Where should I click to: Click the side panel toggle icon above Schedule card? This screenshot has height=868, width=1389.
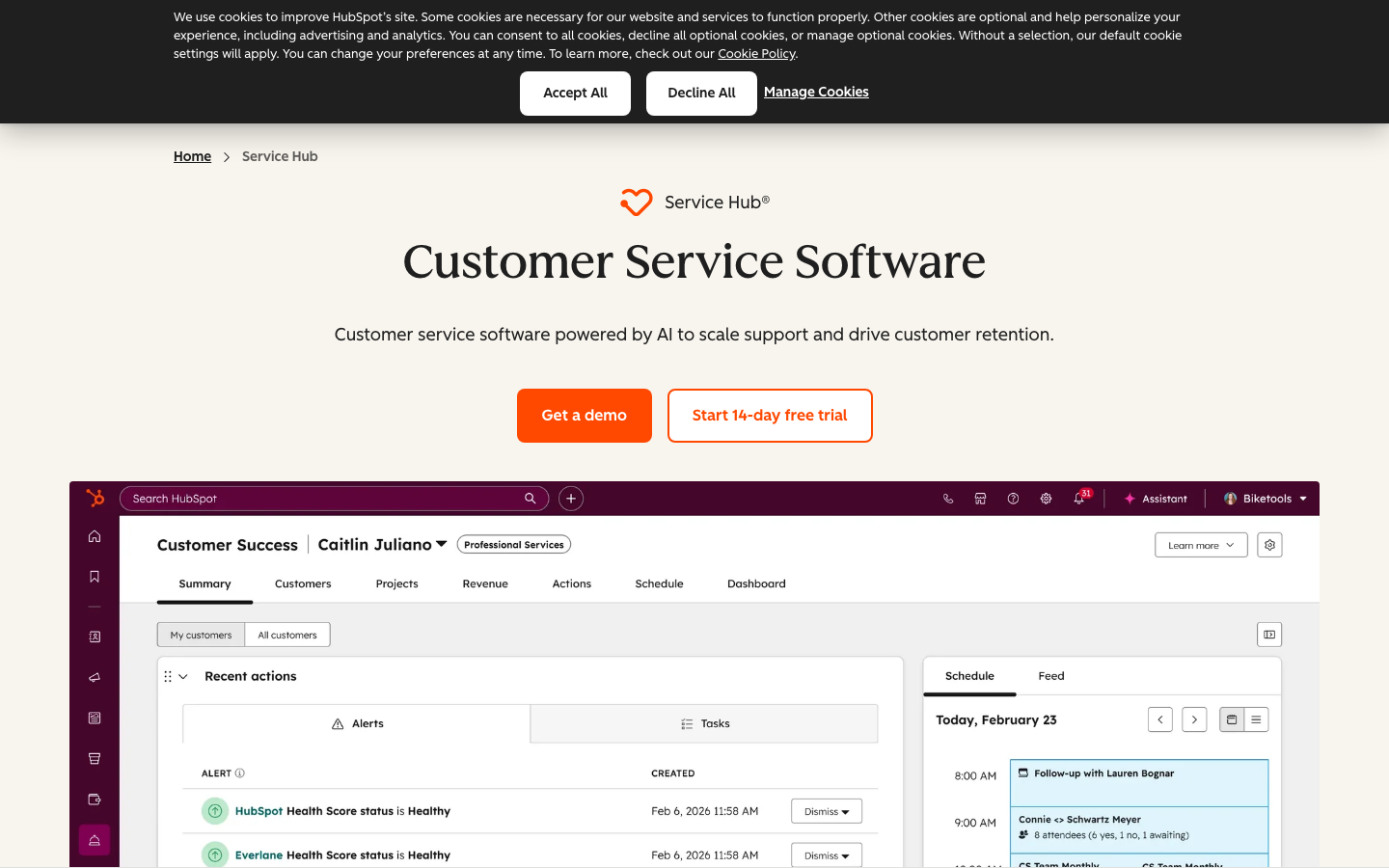[1269, 635]
